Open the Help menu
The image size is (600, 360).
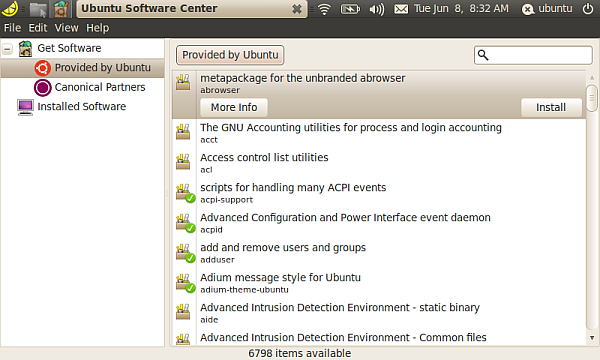coord(97,28)
